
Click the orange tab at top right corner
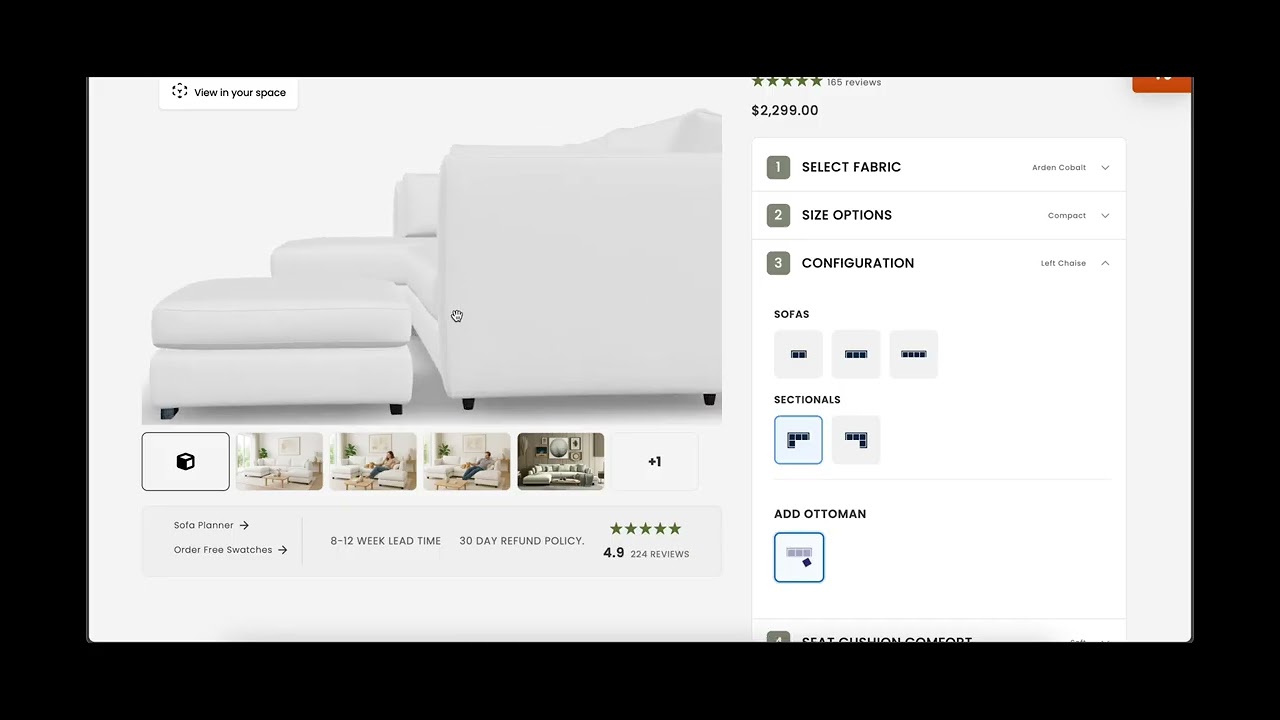(1162, 84)
